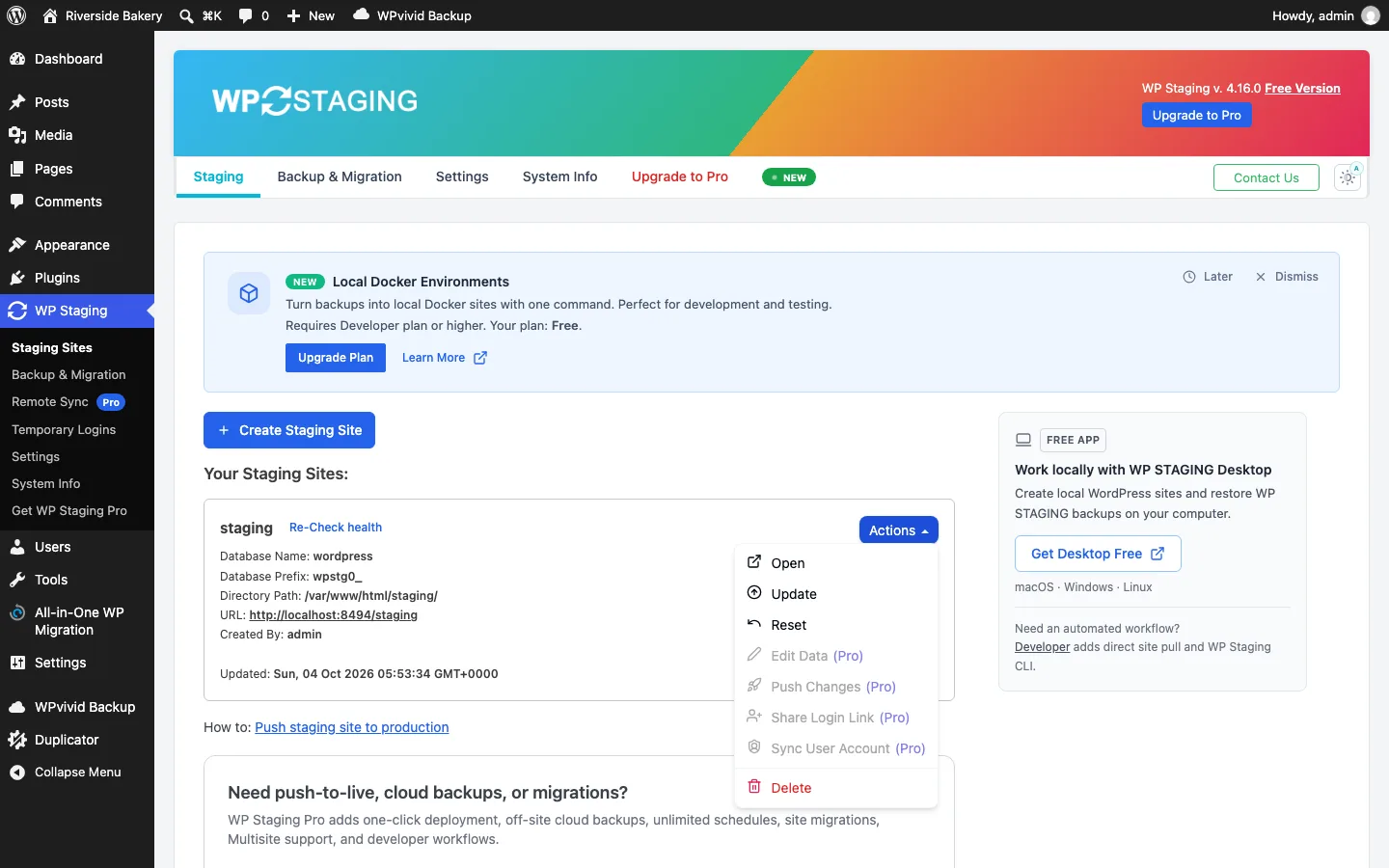Open the Howdy, admin account menu
The height and width of the screenshot is (868, 1389).
(x=1326, y=15)
